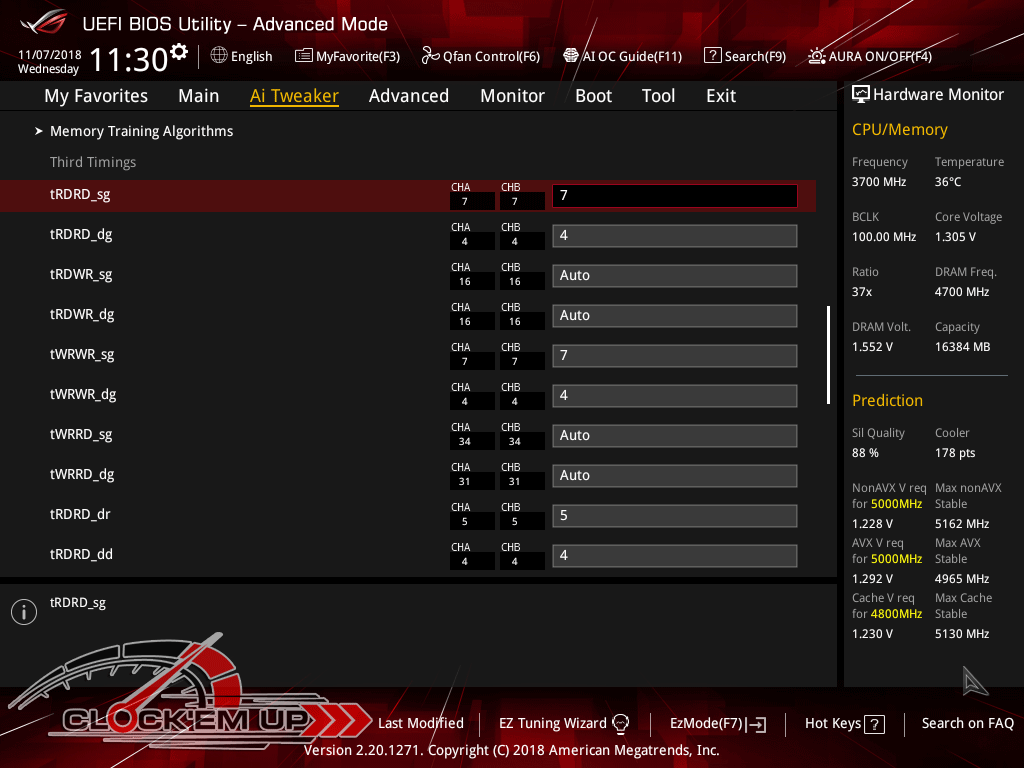Click Search on FAQ link
This screenshot has height=768, width=1024.
point(967,723)
